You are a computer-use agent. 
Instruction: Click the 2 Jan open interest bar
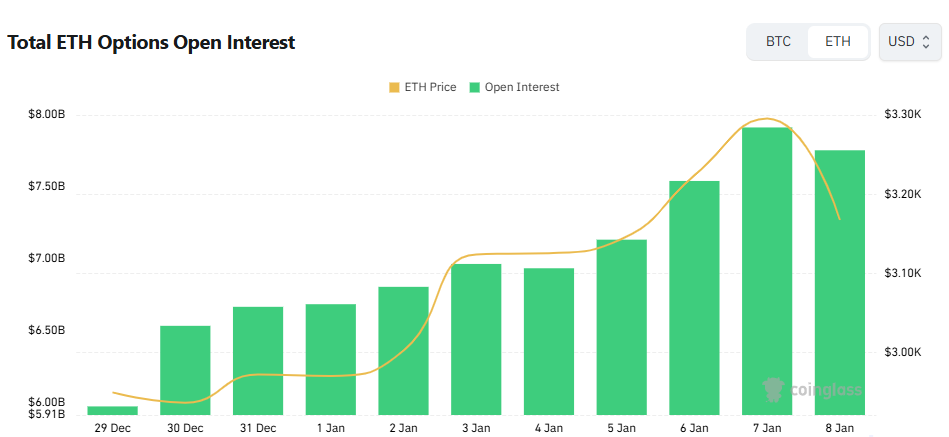click(x=403, y=350)
